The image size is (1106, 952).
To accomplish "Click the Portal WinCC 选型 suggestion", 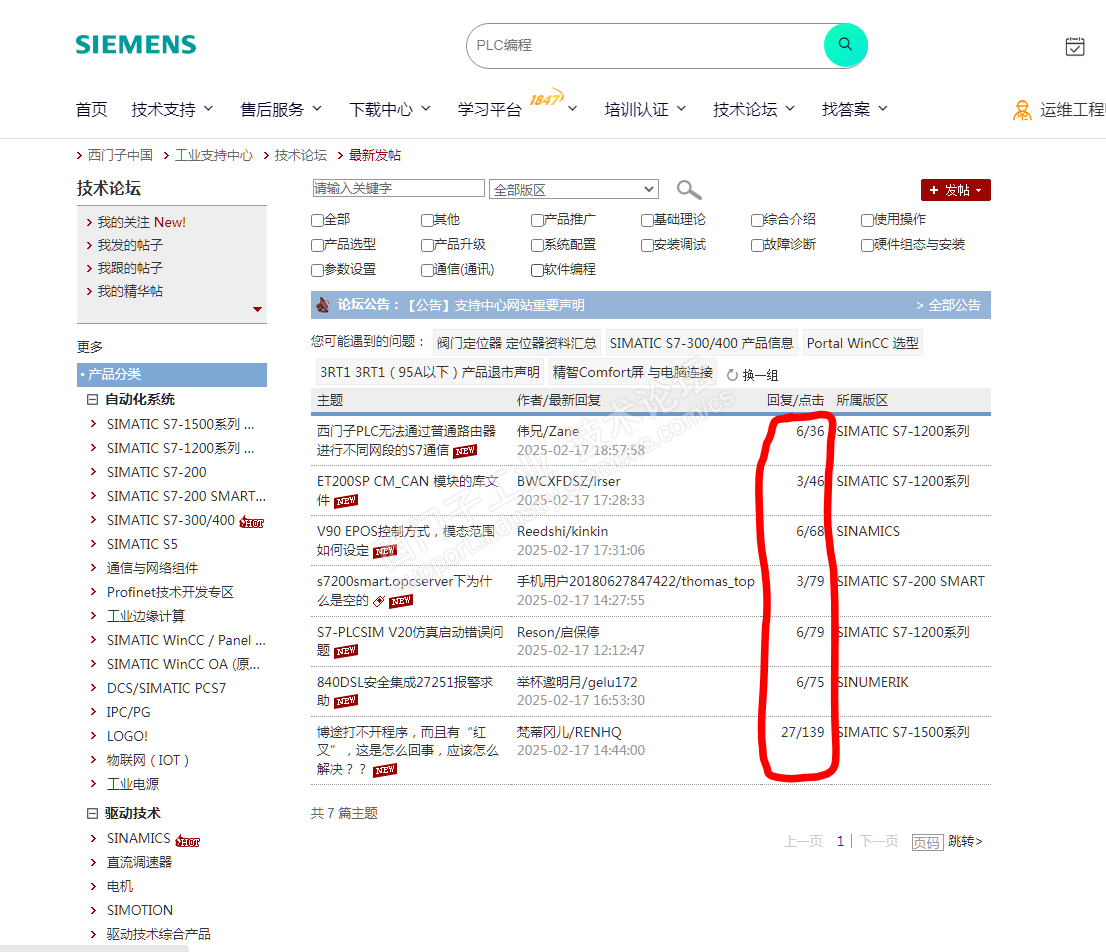I will 862,343.
